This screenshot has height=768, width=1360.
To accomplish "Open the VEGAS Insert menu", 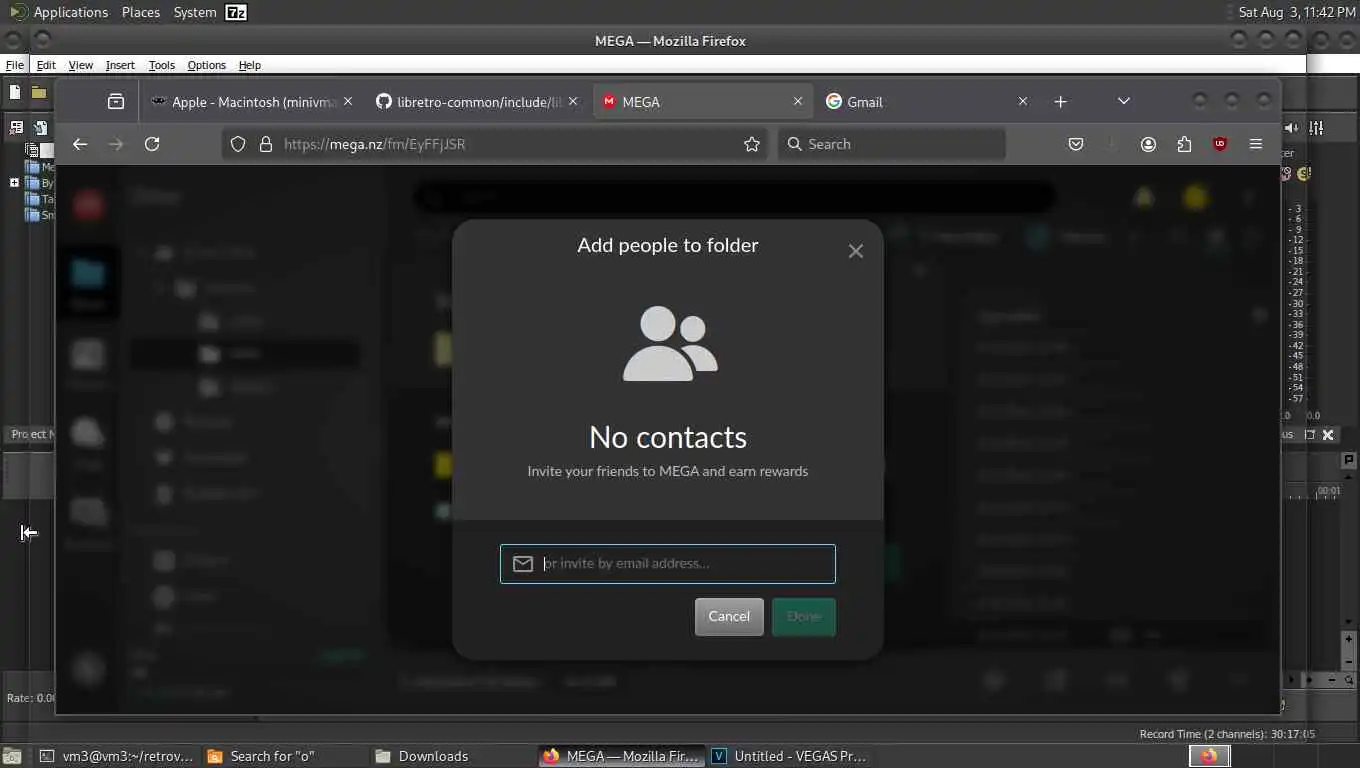I will 120,65.
